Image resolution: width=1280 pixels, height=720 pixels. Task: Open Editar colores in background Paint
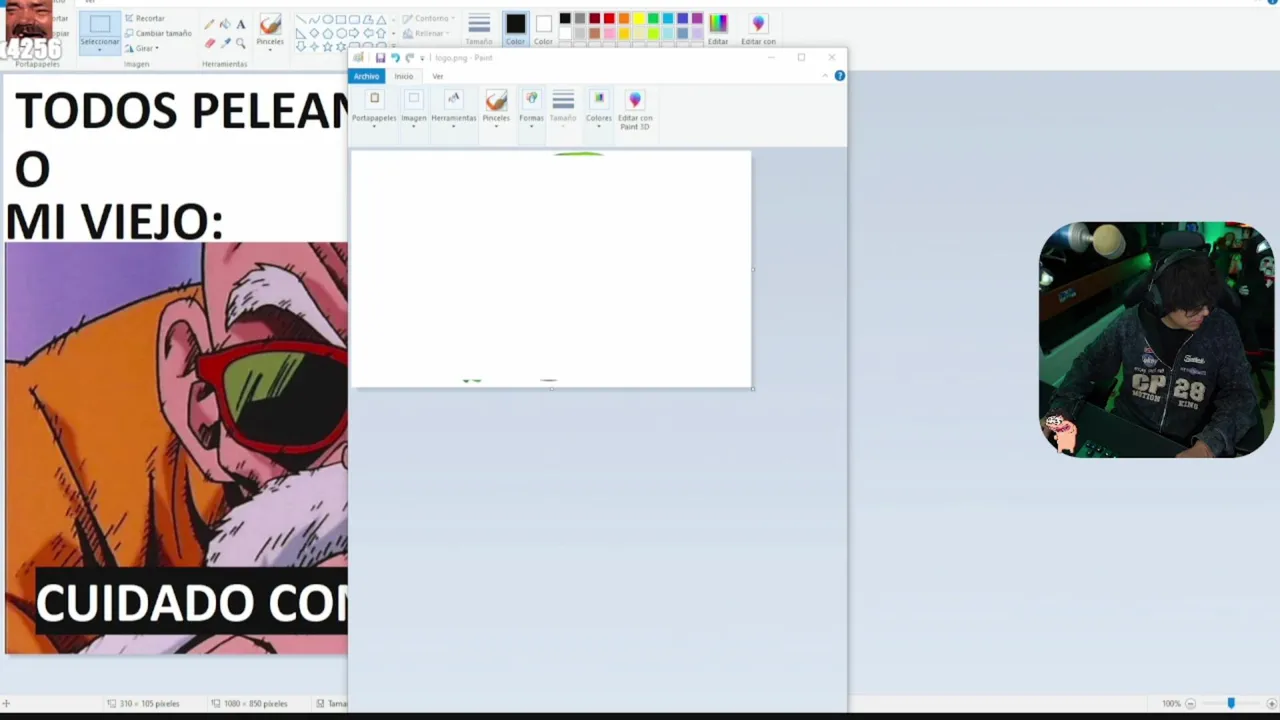[x=718, y=28]
